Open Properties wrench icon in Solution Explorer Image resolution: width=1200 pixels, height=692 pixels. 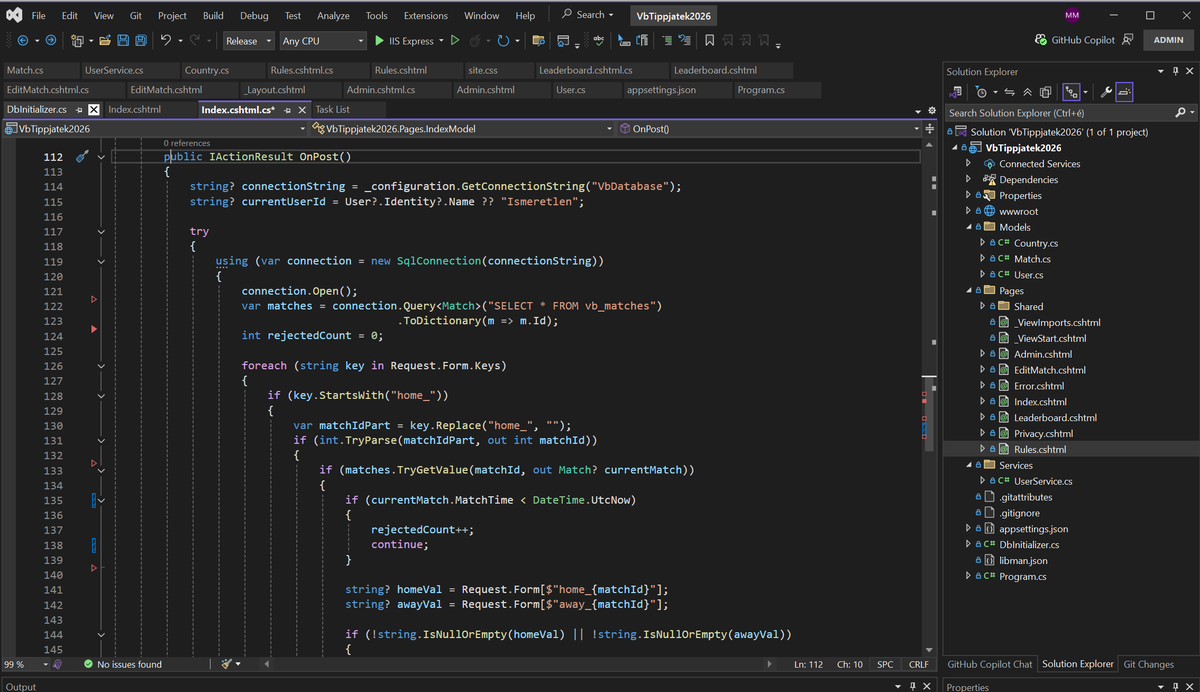pos(1106,91)
